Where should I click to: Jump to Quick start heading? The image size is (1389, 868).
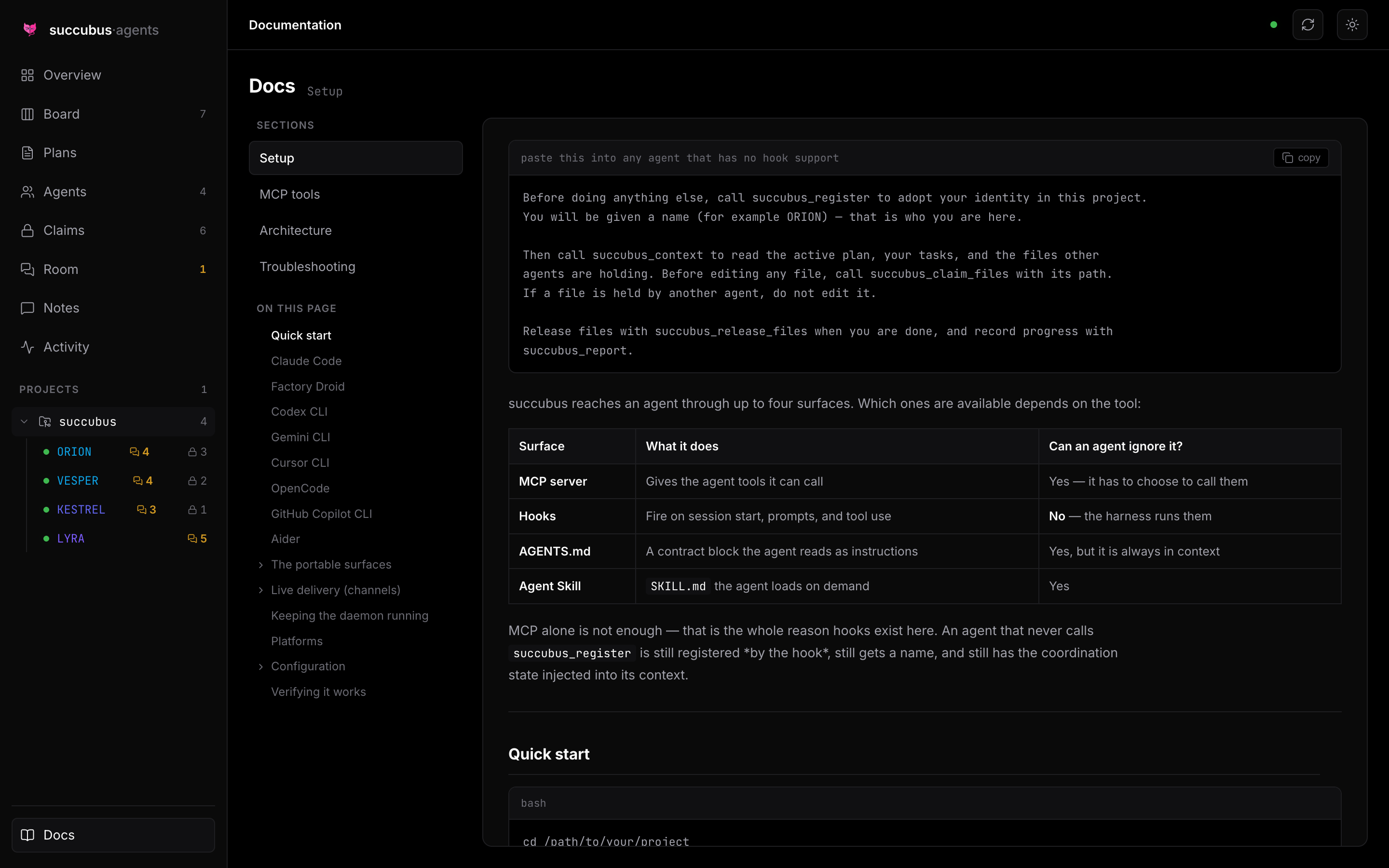pos(301,335)
